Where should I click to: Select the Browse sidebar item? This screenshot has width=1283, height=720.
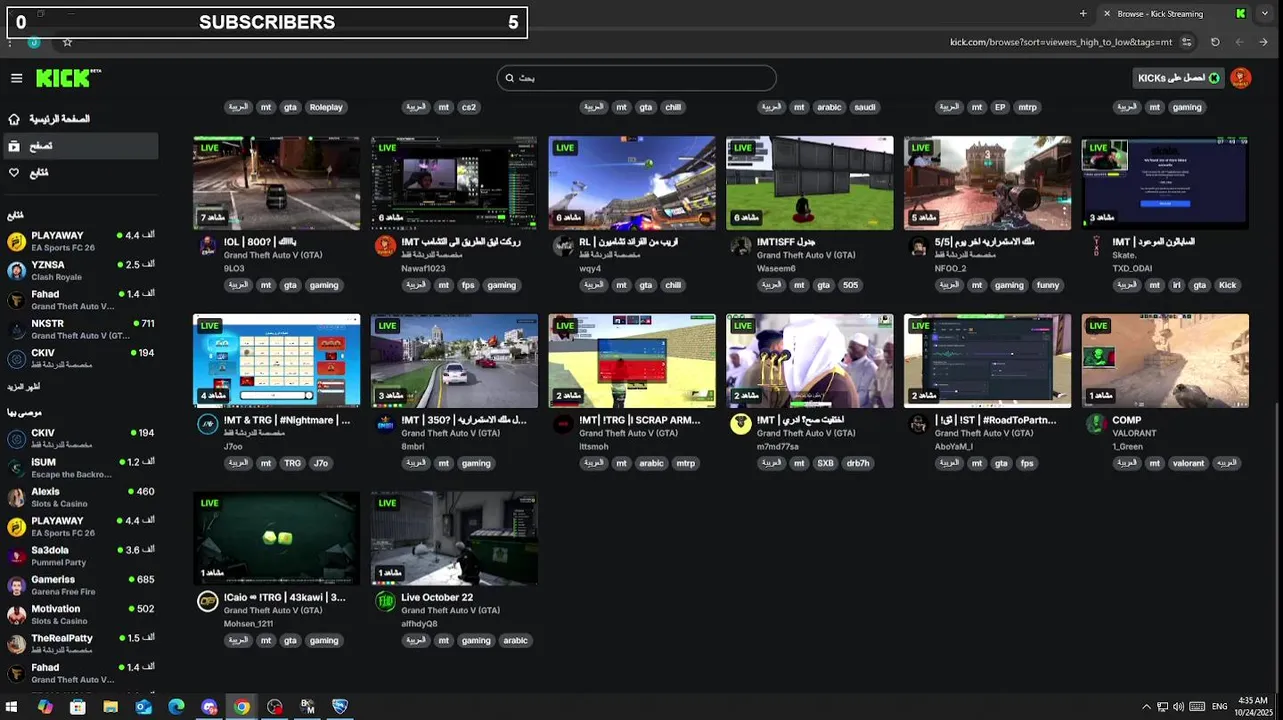point(80,146)
